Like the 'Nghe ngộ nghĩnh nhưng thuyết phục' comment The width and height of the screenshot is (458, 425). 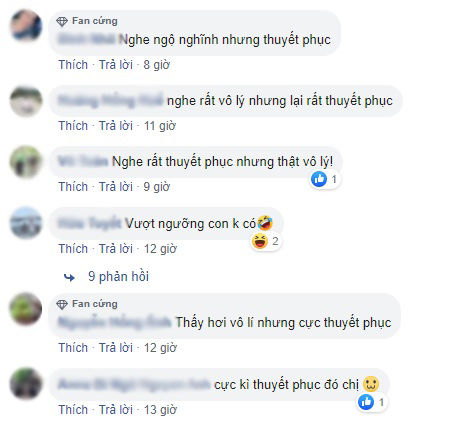(73, 65)
